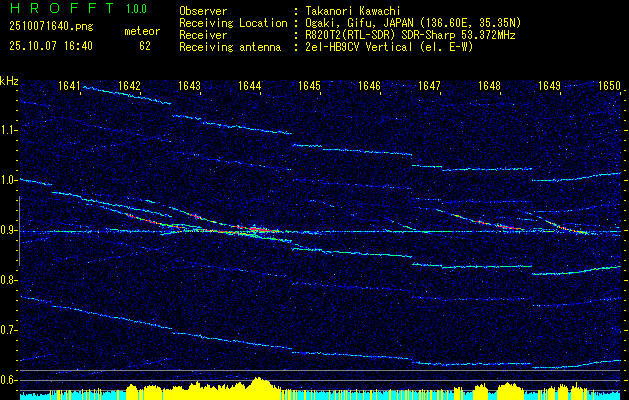Image resolution: width=629 pixels, height=400 pixels.
Task: Click the 'Receiving Location' label
Action: tap(233, 23)
